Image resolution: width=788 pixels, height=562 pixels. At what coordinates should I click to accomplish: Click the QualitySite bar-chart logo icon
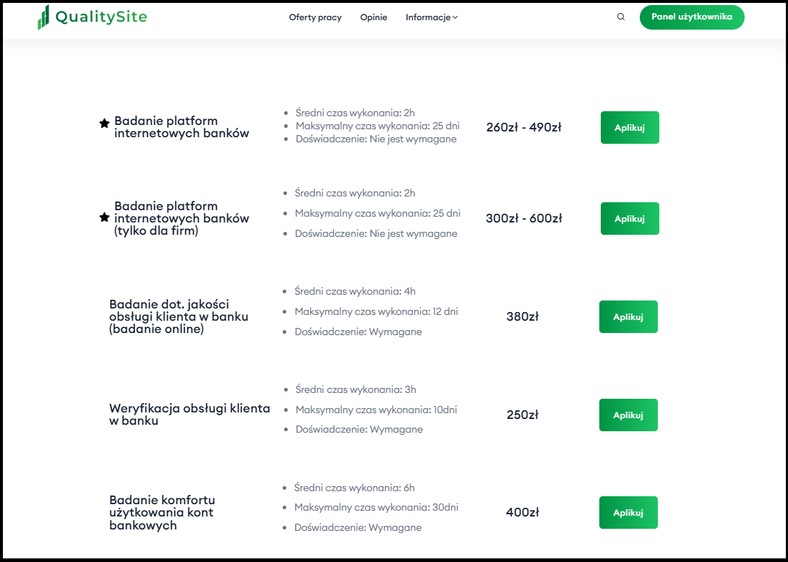click(43, 17)
